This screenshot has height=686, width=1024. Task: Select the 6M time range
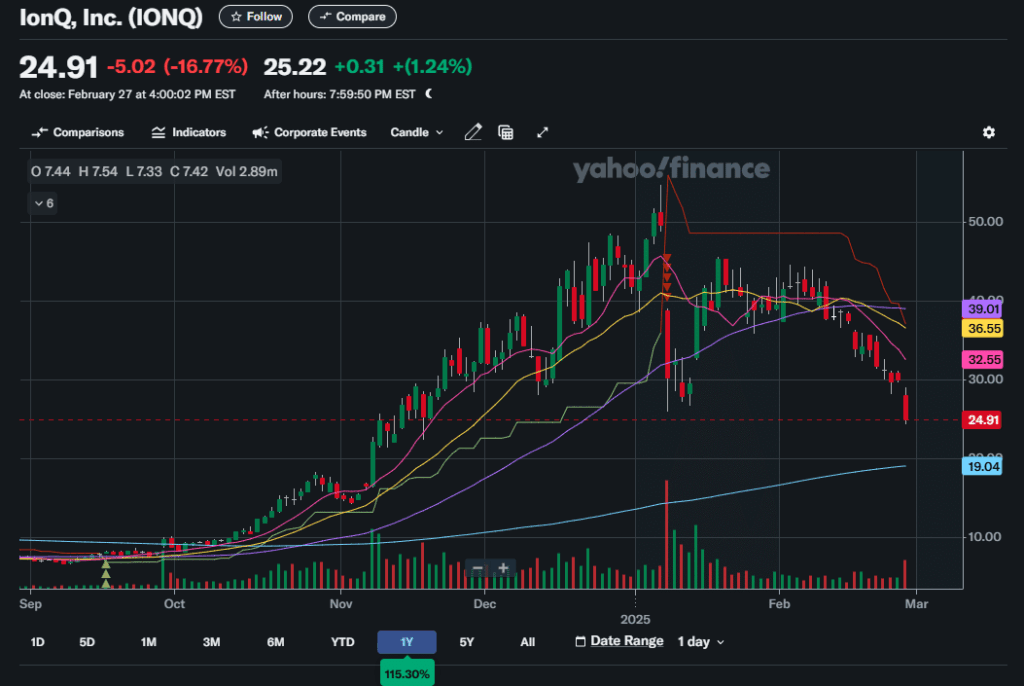pos(276,642)
